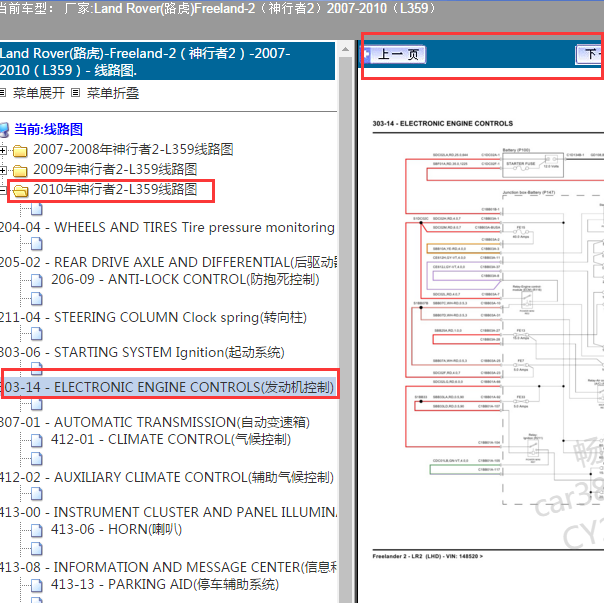This screenshot has width=604, height=603.
Task: Open 413-13 PARKING AID diagram
Action: pos(165,585)
